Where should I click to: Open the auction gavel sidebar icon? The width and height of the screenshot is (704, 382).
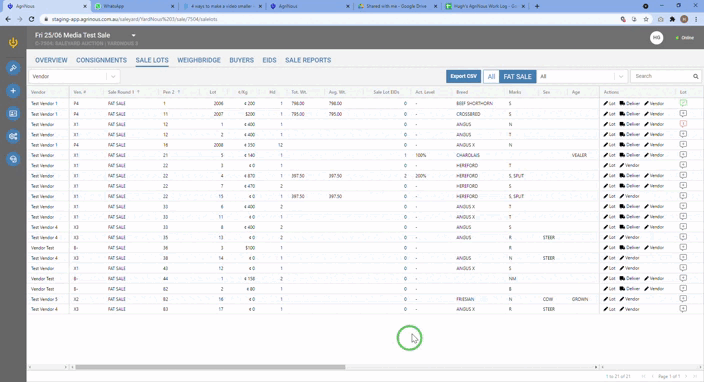pyautogui.click(x=13, y=68)
